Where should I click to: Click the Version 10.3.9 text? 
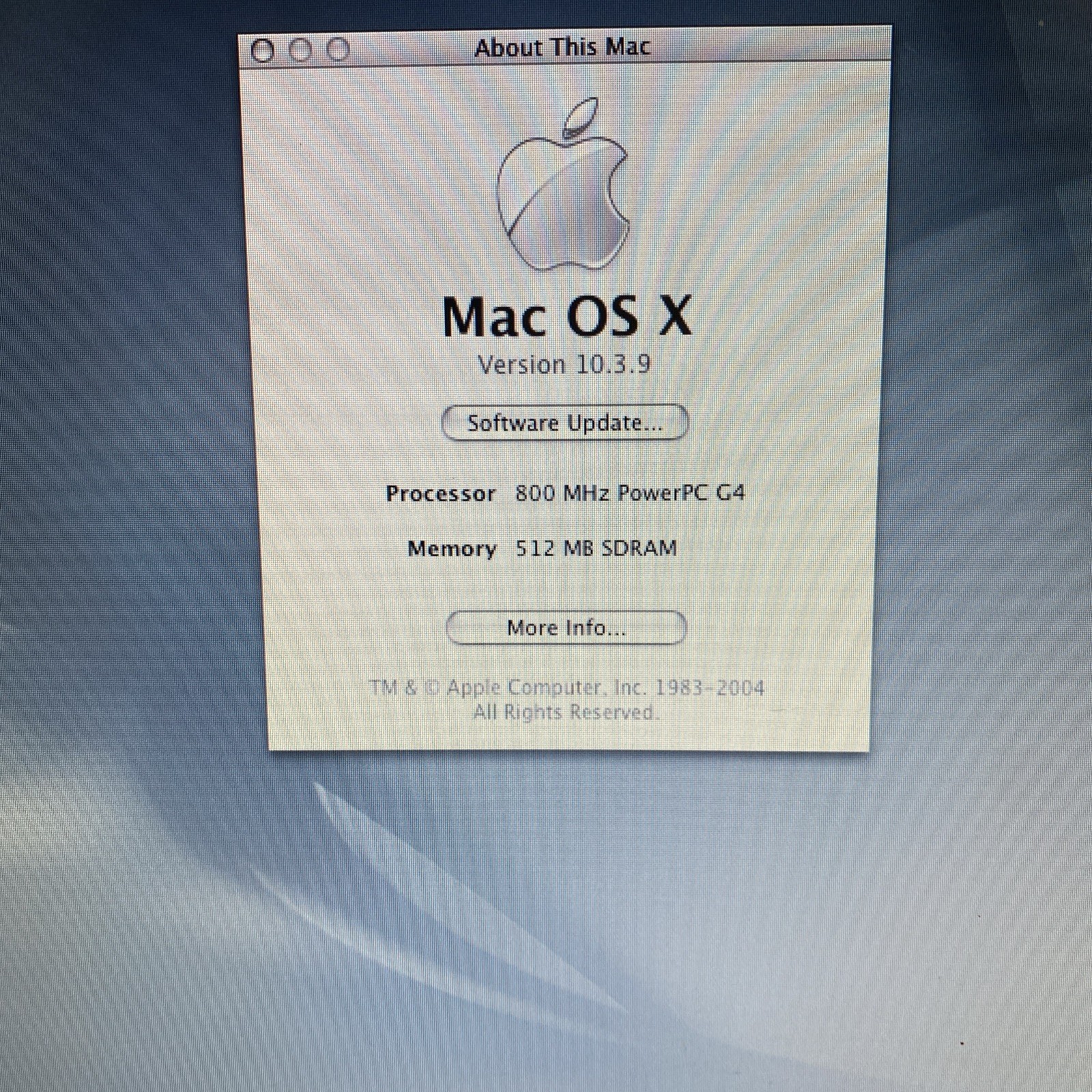point(564,364)
